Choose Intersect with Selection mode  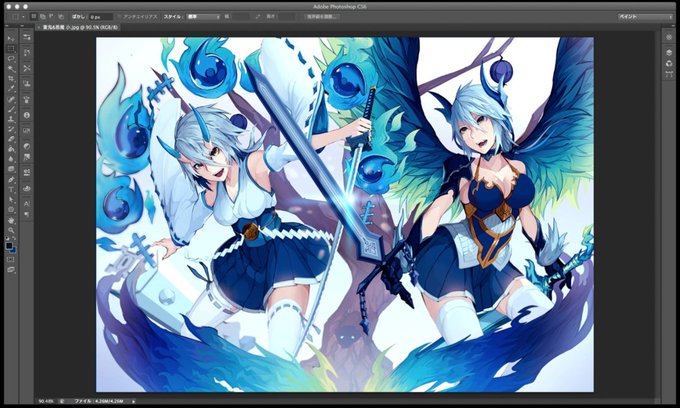(61, 17)
